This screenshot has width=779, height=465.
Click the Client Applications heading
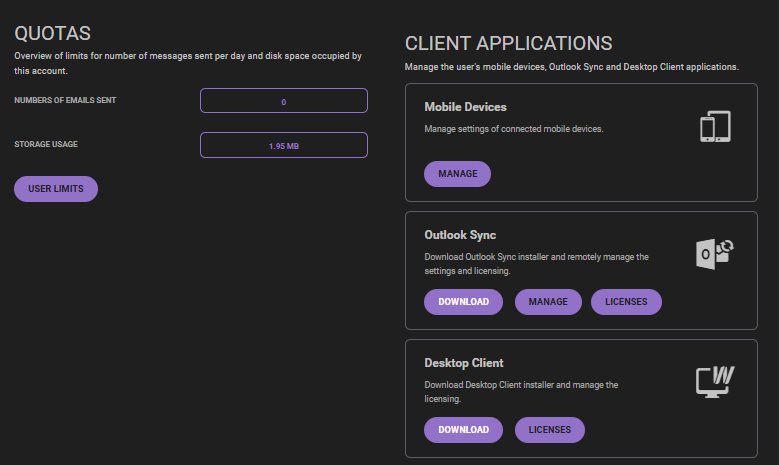point(508,44)
